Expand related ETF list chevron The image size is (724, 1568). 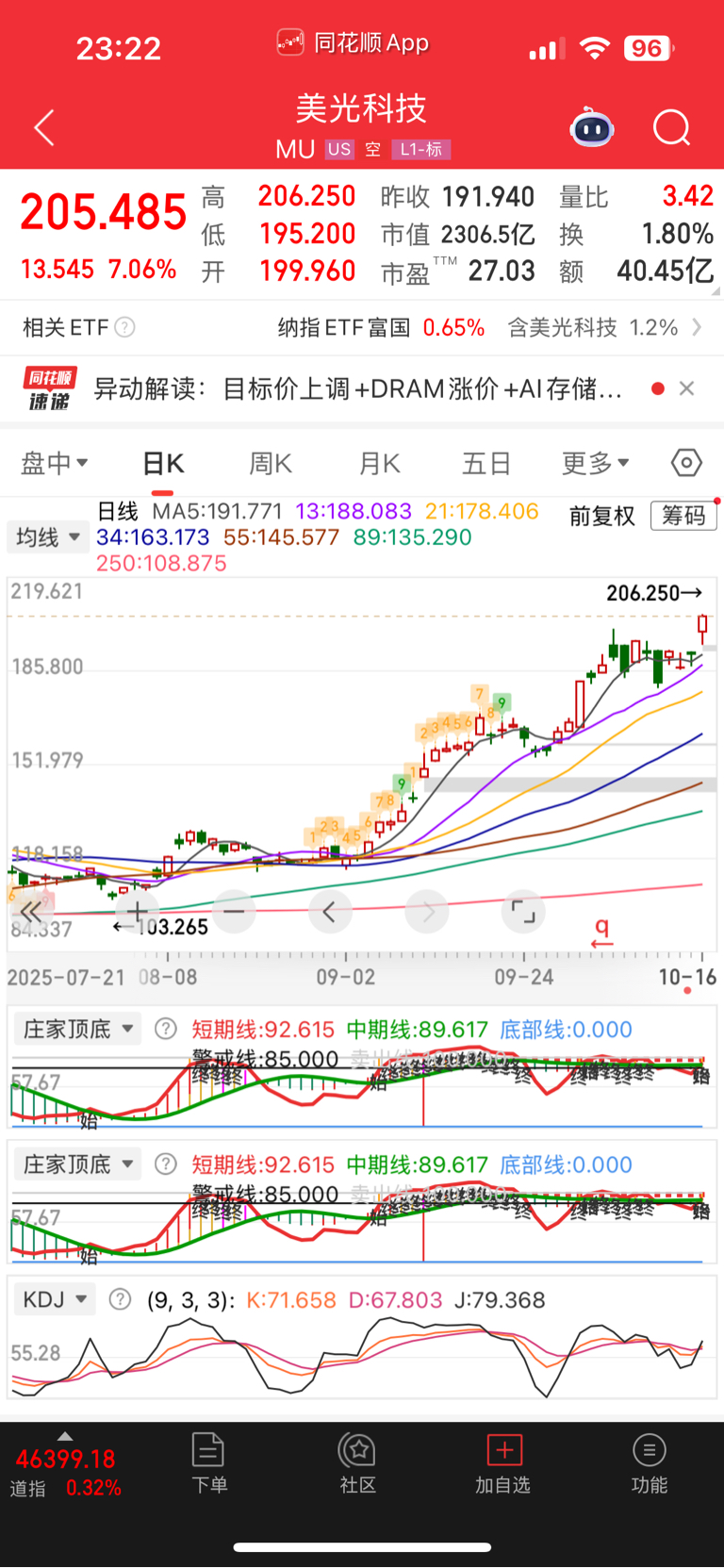click(x=697, y=327)
